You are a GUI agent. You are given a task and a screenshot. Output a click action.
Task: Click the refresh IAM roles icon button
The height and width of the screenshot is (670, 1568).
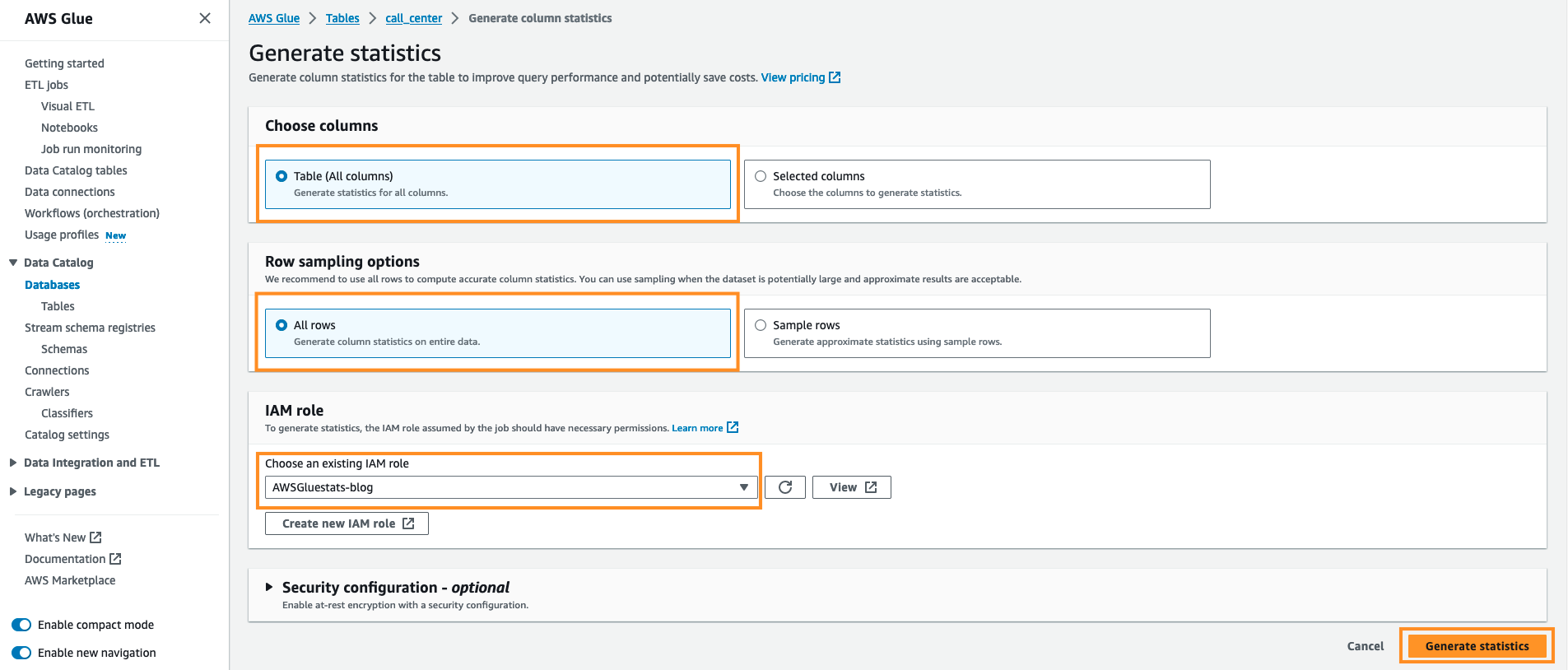pyautogui.click(x=785, y=487)
